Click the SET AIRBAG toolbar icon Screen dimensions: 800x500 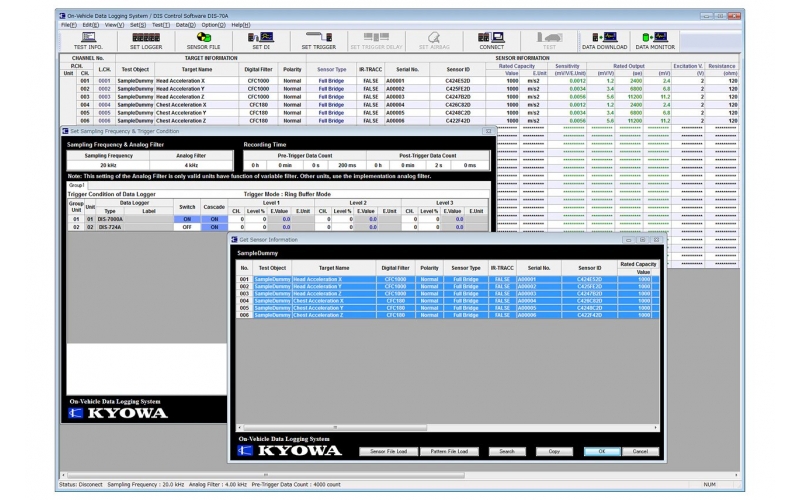point(434,41)
